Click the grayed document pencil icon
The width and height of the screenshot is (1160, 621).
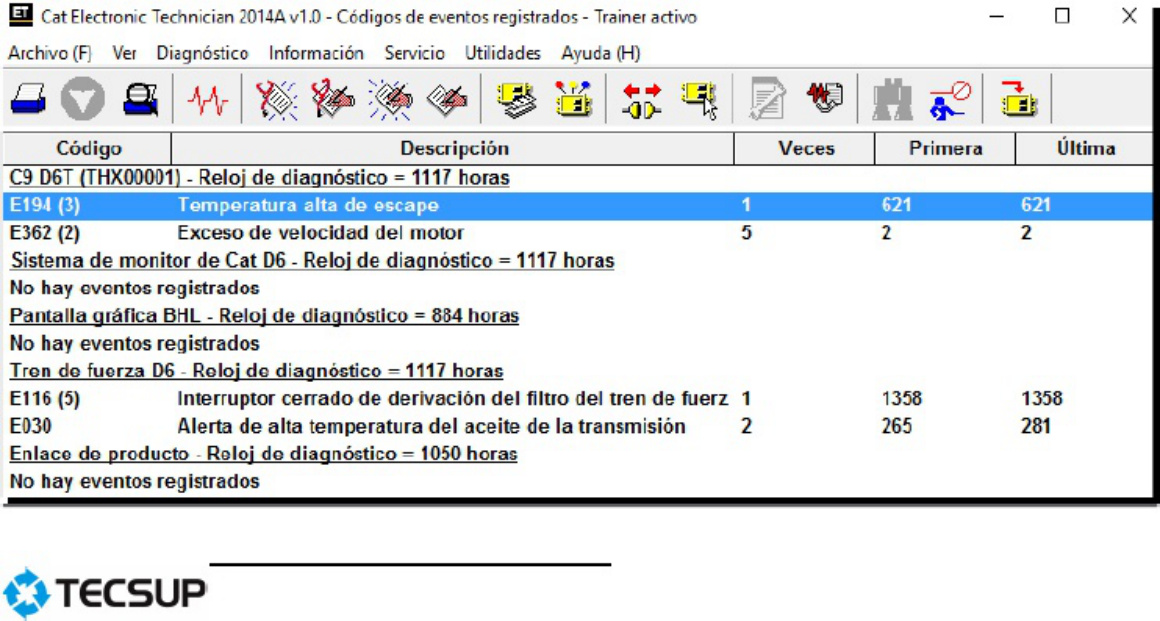tap(766, 99)
